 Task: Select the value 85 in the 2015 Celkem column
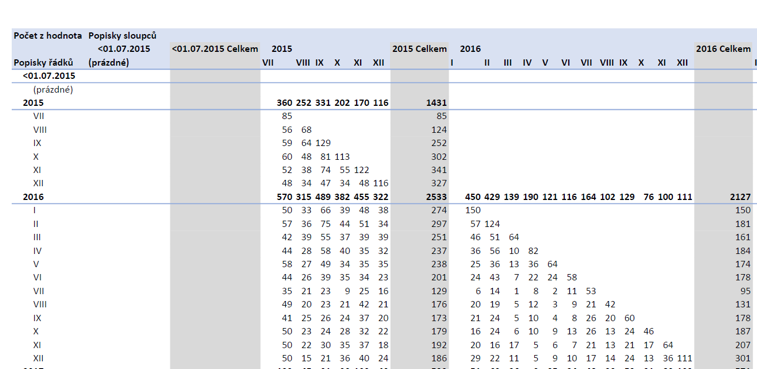tap(441, 116)
